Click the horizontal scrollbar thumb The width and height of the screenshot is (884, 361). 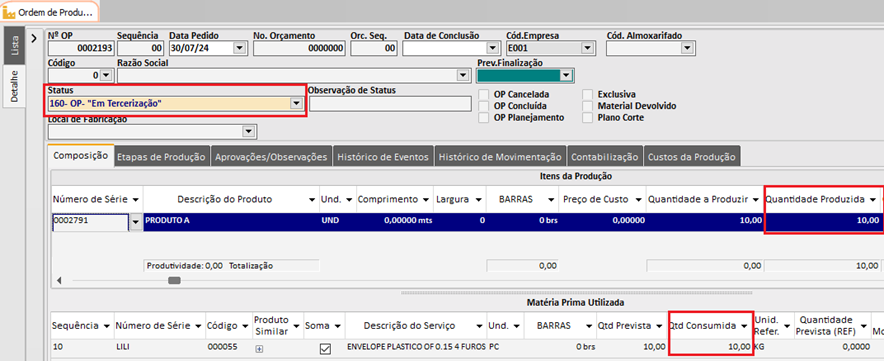(x=175, y=280)
